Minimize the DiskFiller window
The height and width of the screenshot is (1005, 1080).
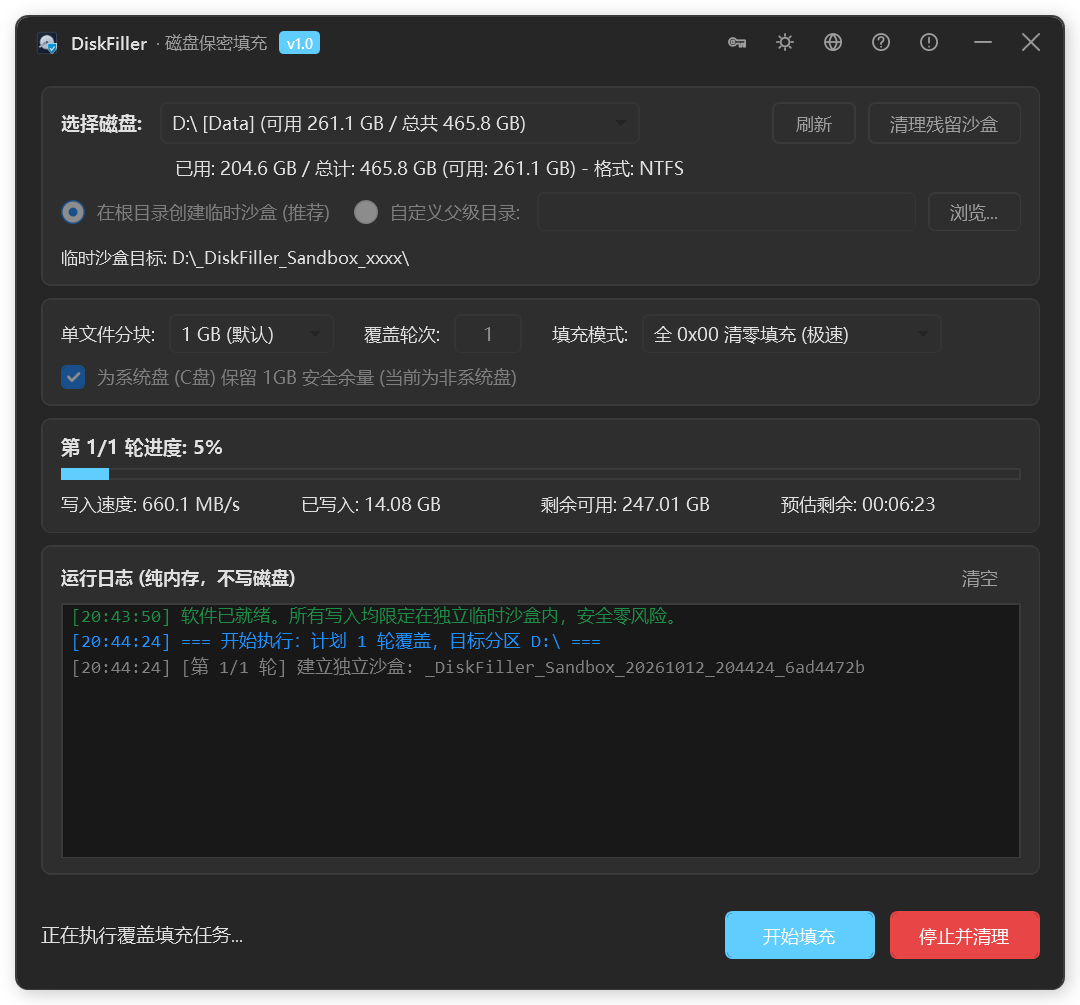[983, 43]
